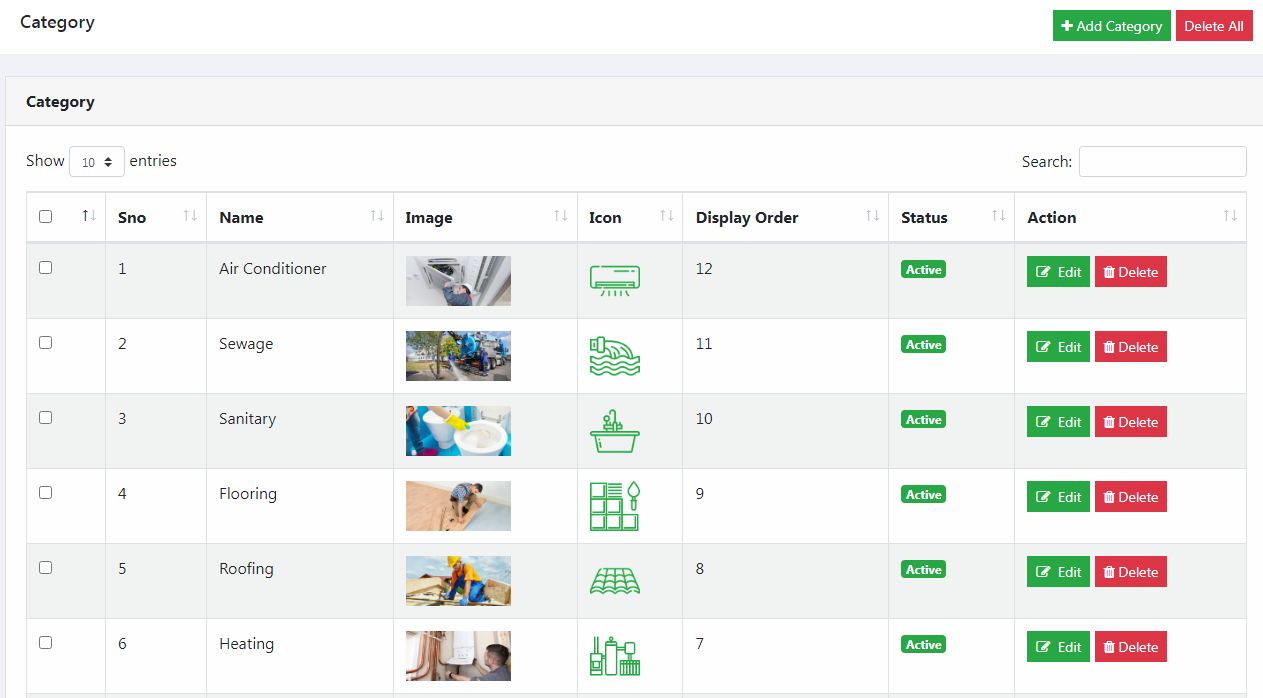Click the Delete All button
This screenshot has width=1263, height=698.
pyautogui.click(x=1213, y=26)
